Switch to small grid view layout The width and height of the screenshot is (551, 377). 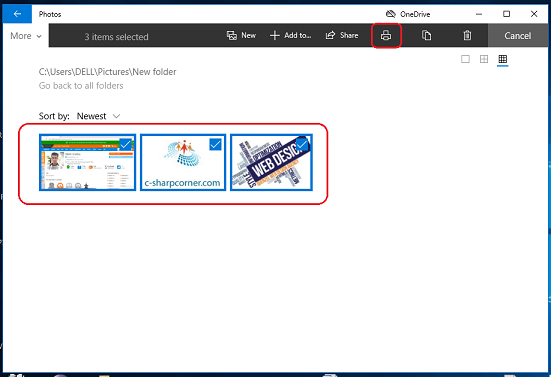click(503, 59)
